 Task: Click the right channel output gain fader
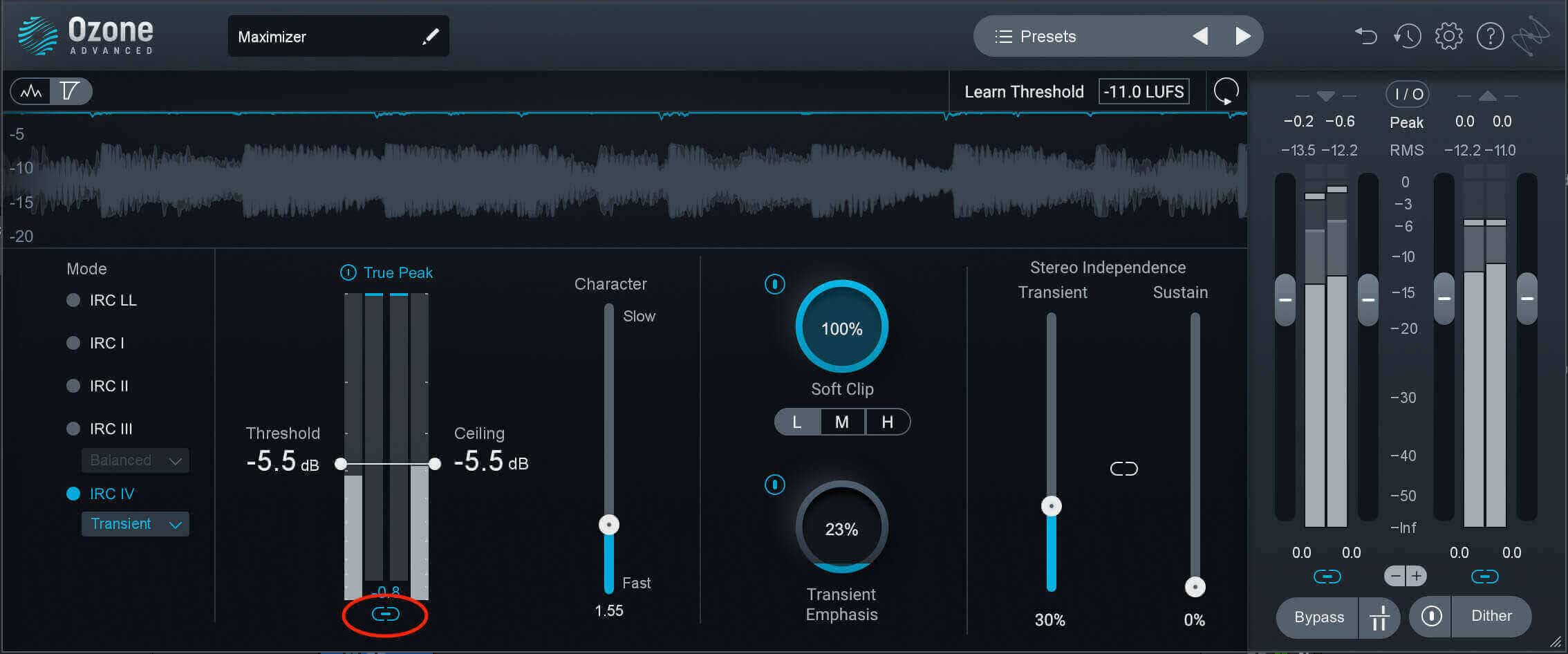(x=1527, y=299)
